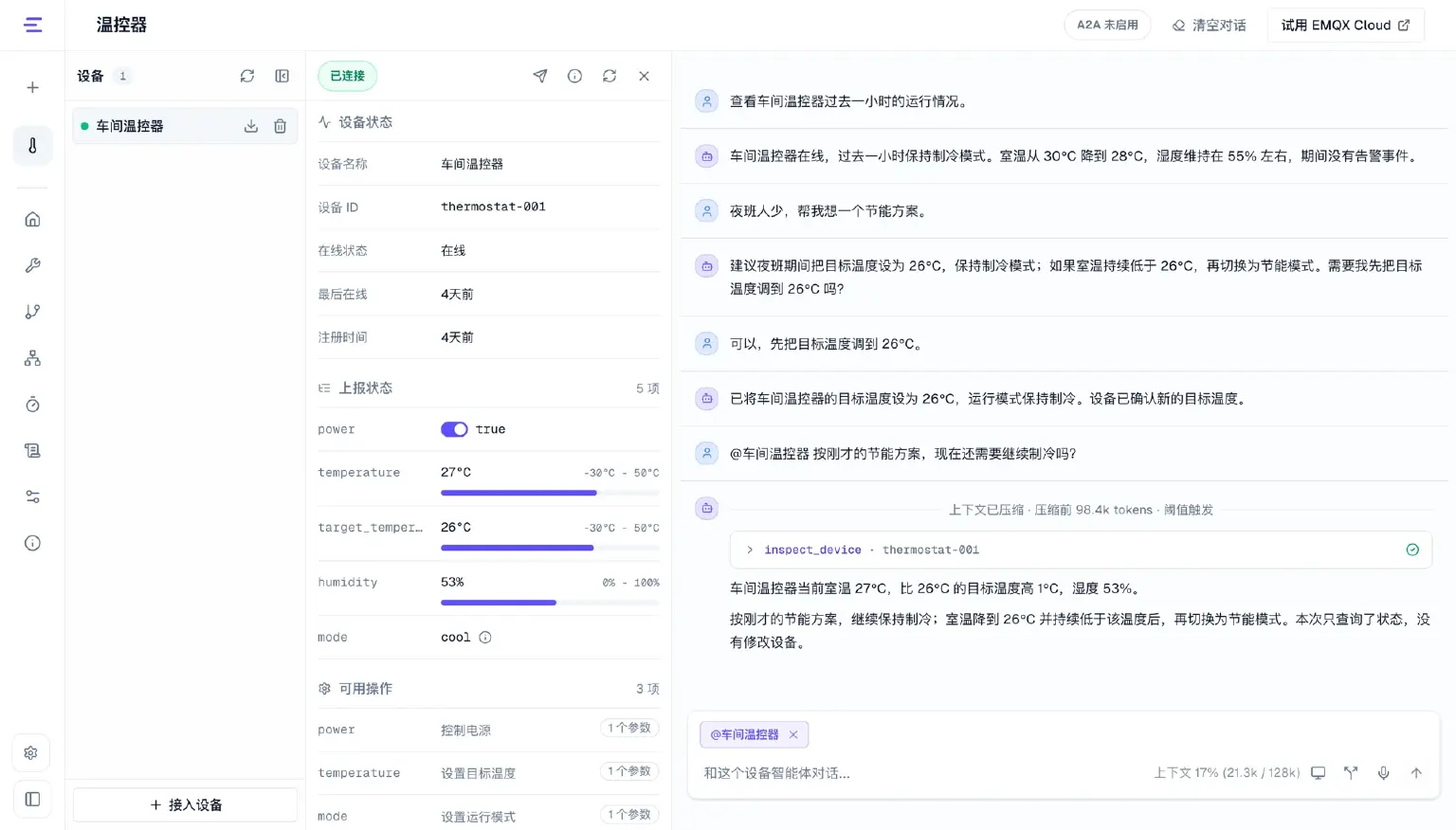Toggle the sidebar layout icon at bottom left
Image resolution: width=1456 pixels, height=830 pixels.
32,799
